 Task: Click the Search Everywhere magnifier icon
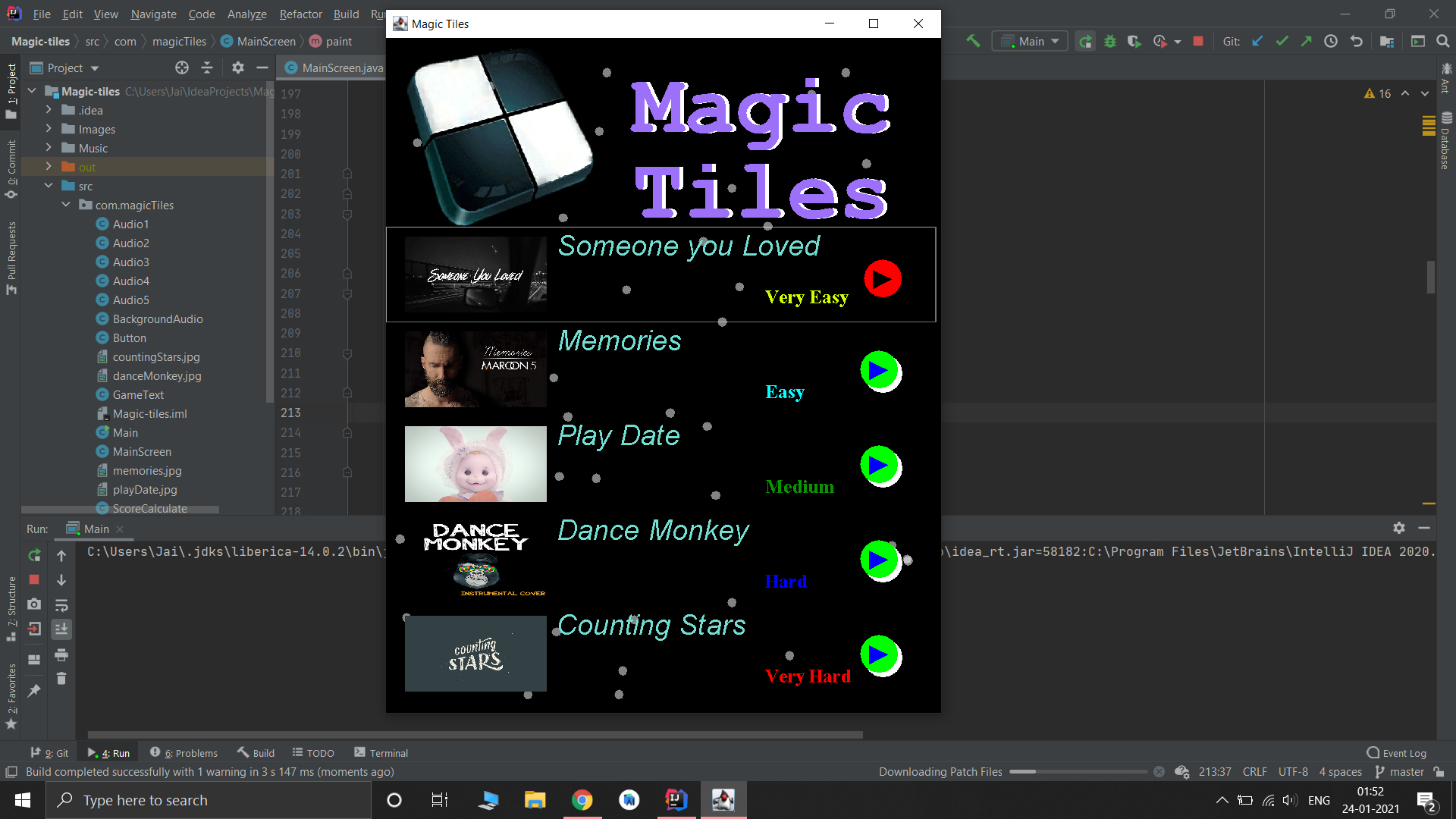(1442, 41)
